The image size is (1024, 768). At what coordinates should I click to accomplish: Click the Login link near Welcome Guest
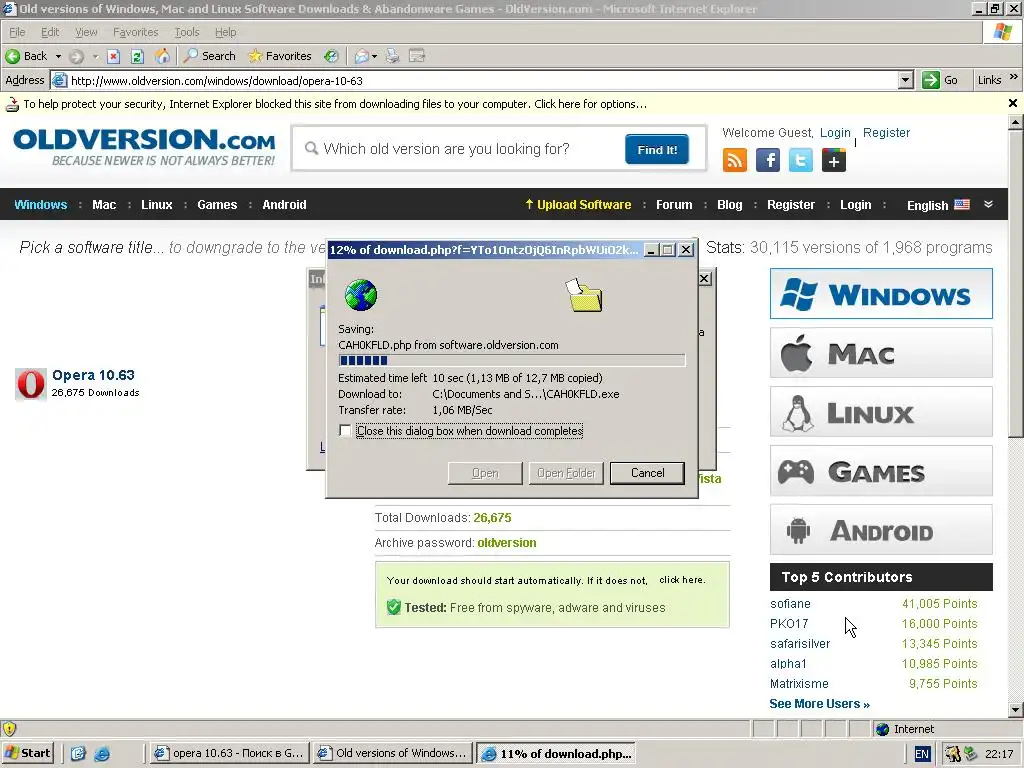point(835,133)
